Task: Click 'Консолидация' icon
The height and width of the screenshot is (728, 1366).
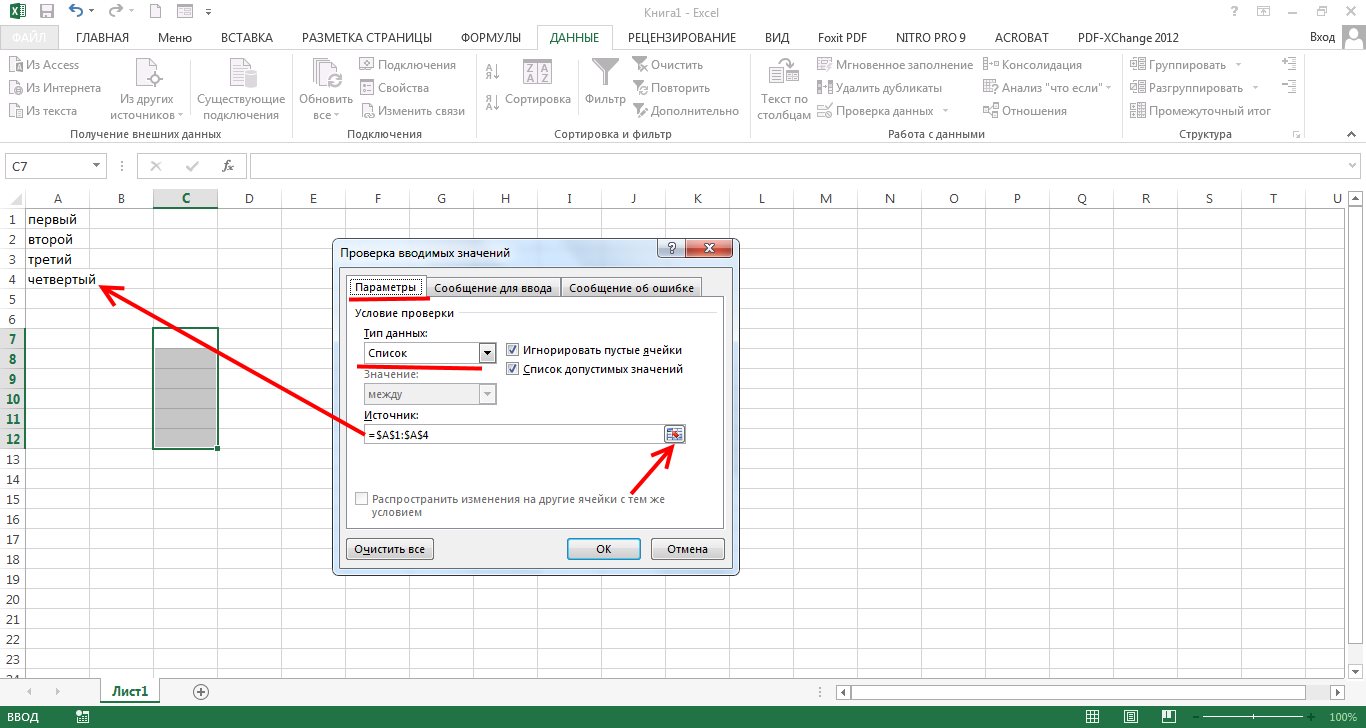Action: 991,65
